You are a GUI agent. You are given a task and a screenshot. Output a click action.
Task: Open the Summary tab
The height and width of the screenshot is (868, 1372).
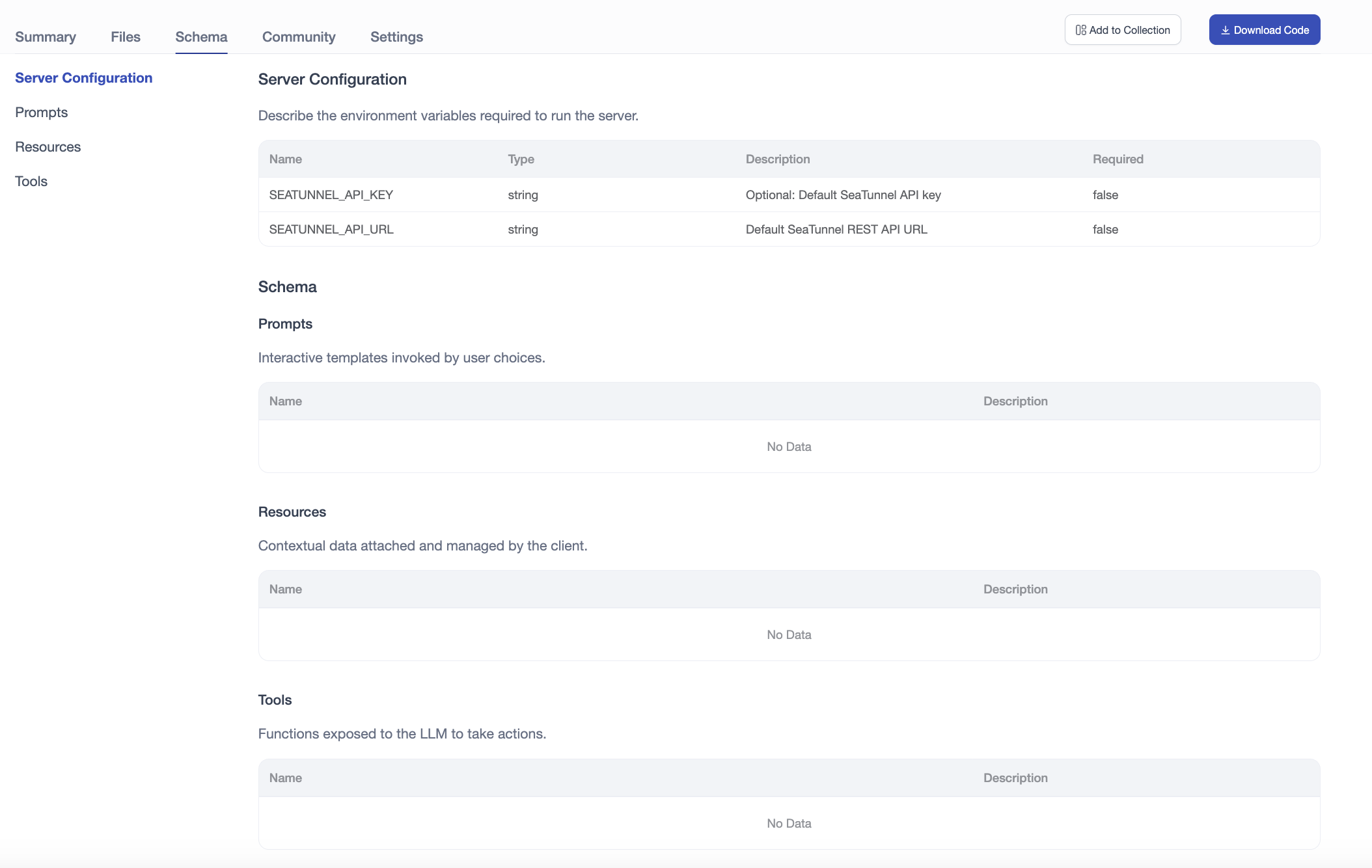(46, 36)
